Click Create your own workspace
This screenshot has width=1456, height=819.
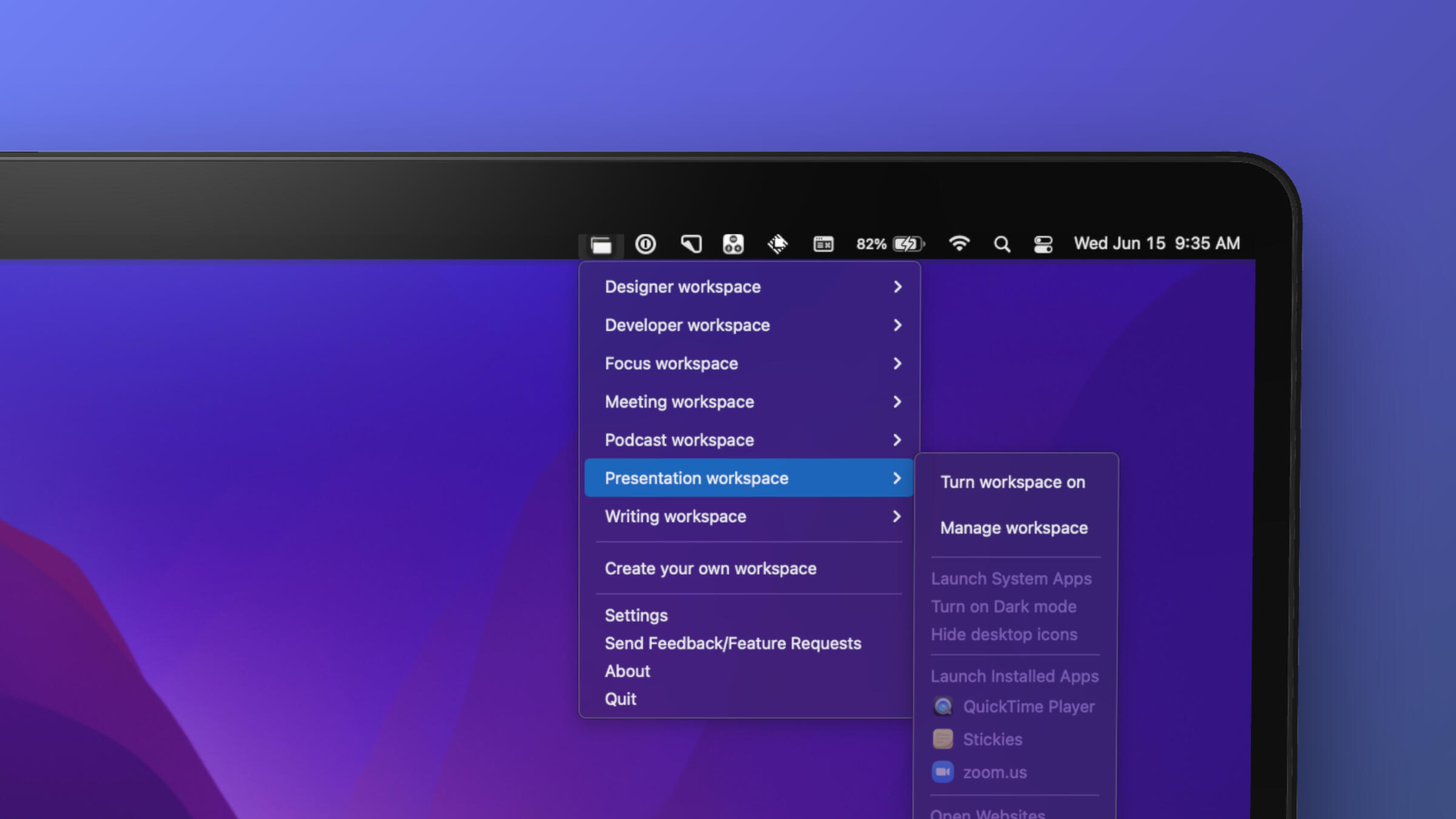(x=710, y=568)
